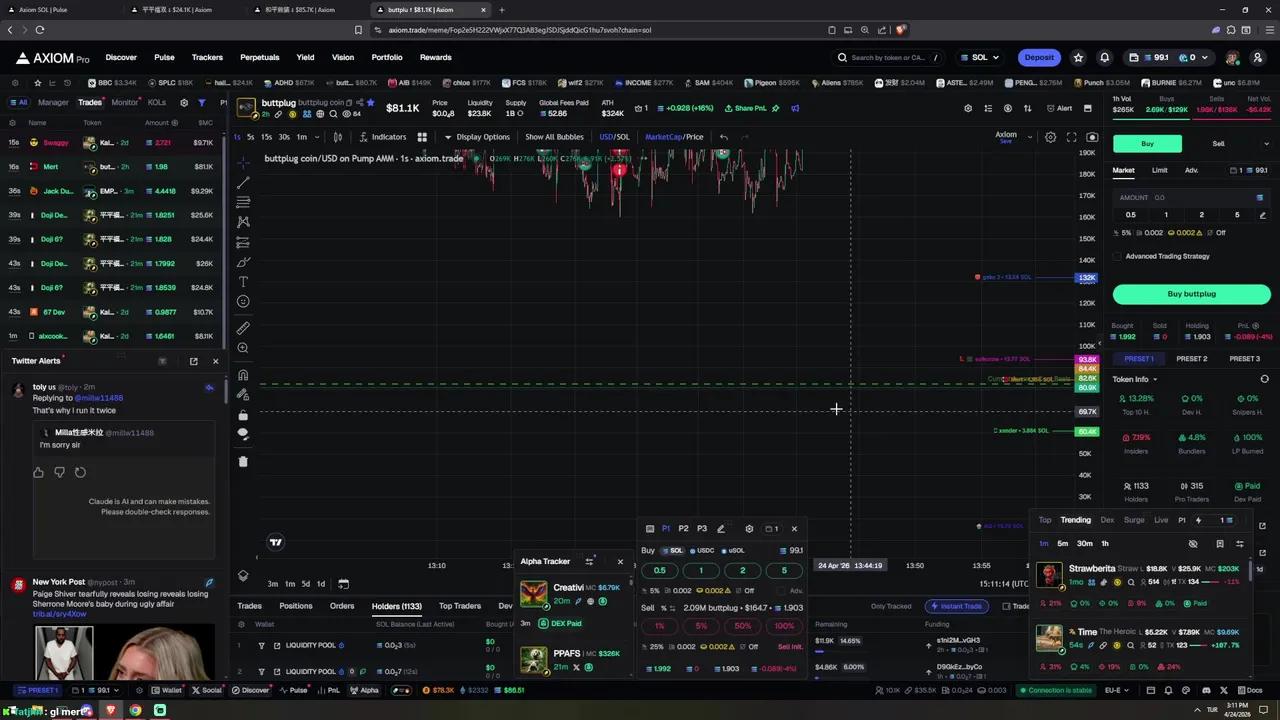Toggle magnet mode for drawings
This screenshot has width=1280, height=720.
click(x=243, y=375)
